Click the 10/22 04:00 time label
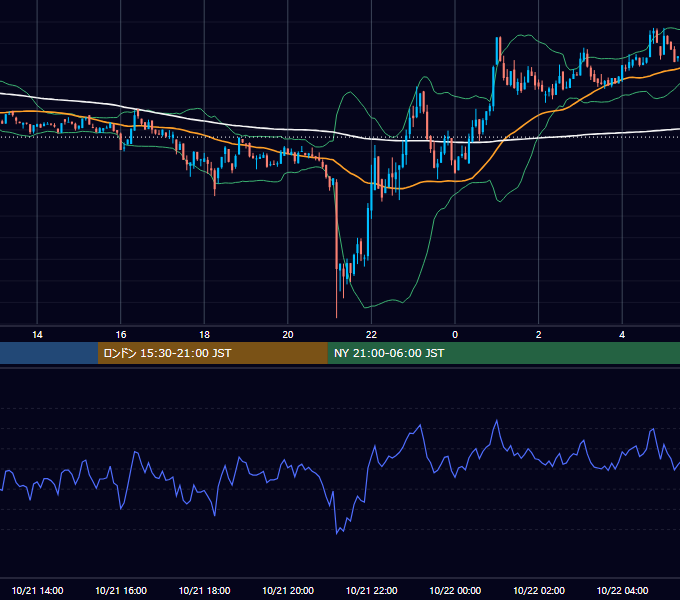The height and width of the screenshot is (600, 680). coord(622,590)
